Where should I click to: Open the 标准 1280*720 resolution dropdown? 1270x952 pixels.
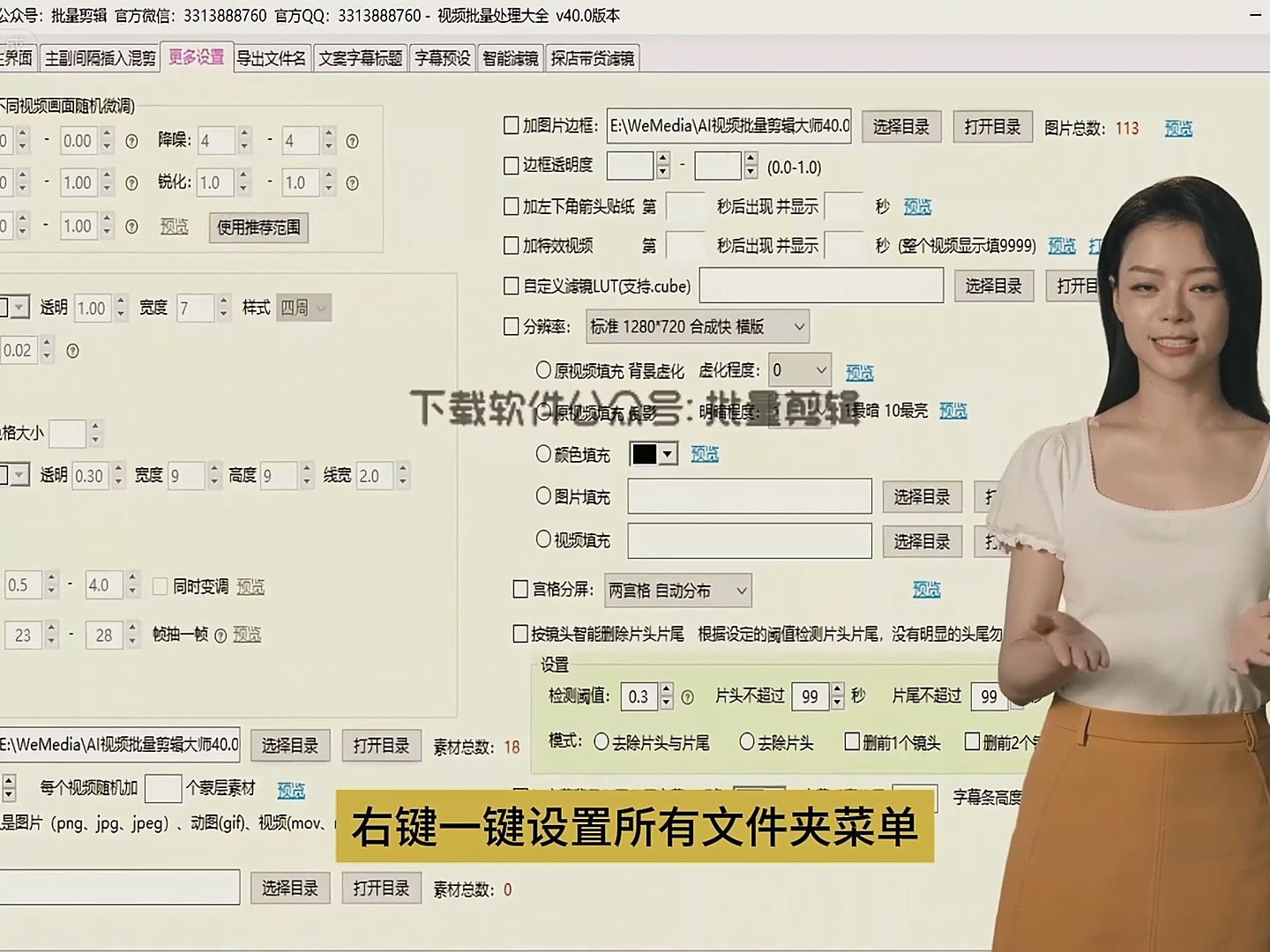[x=697, y=325]
